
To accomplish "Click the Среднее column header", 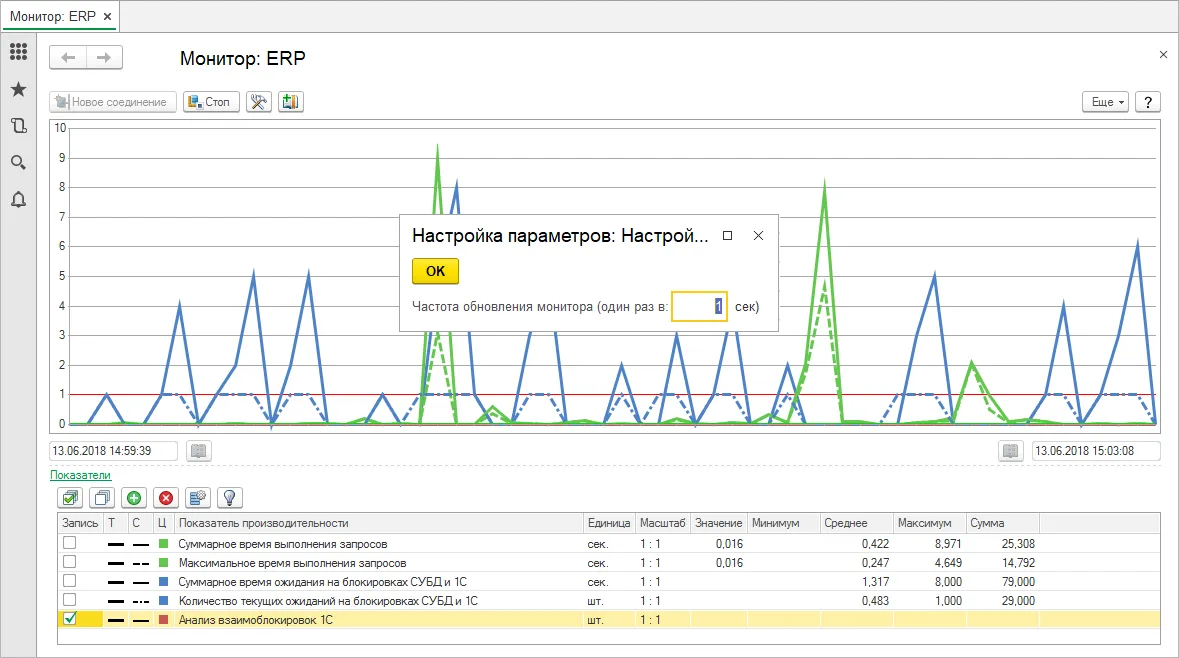I will tap(856, 523).
